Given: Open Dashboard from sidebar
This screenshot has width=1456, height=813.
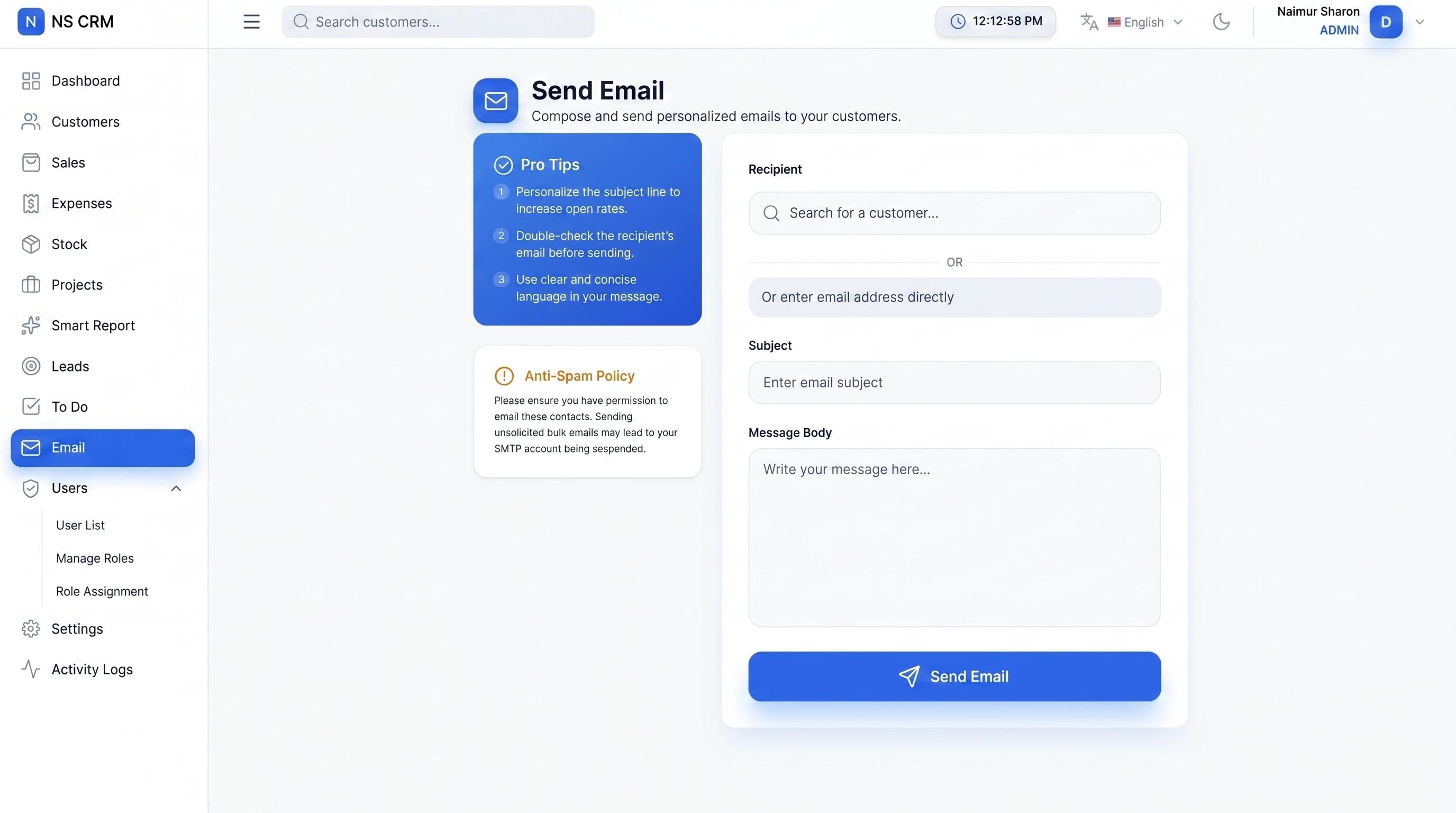Looking at the screenshot, I should 103,81.
